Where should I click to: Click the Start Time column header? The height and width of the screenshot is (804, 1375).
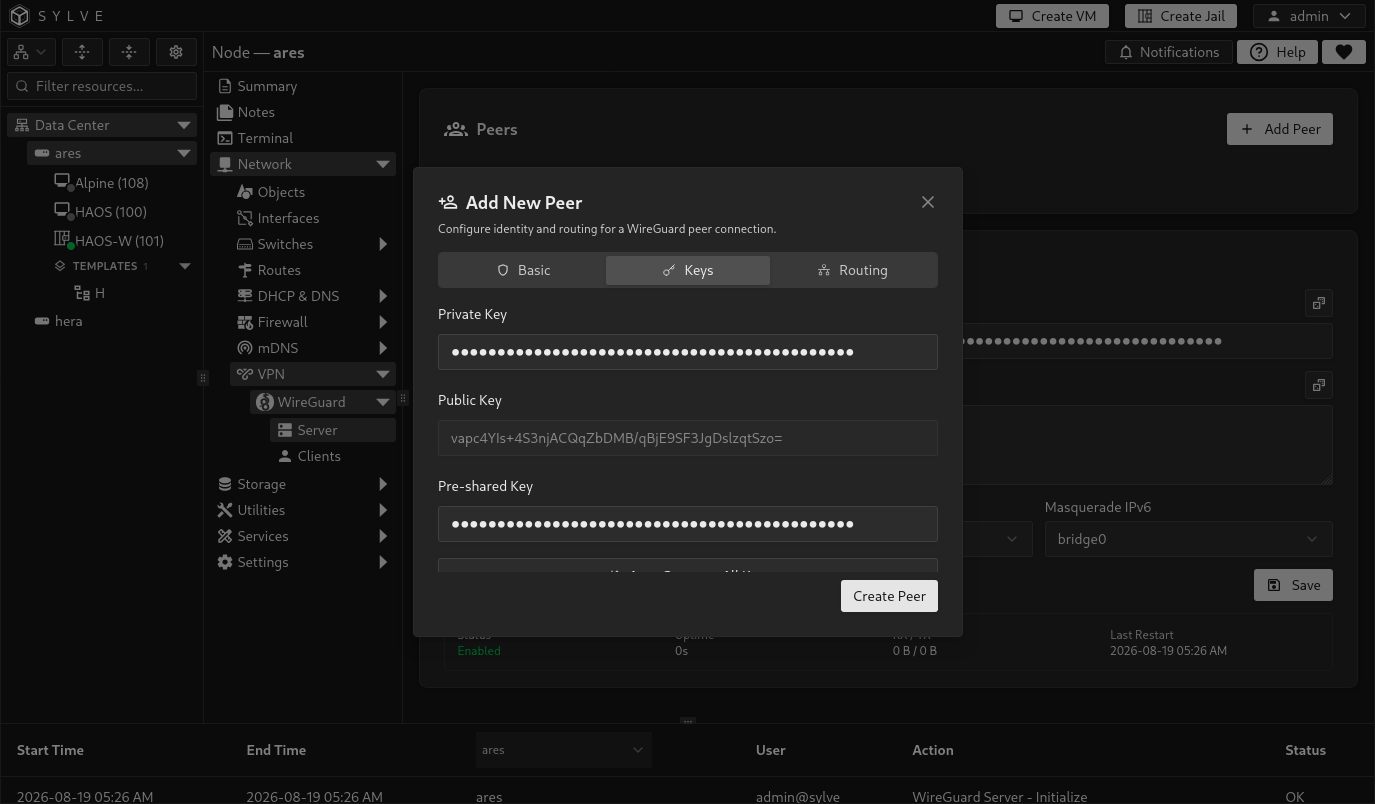tap(50, 750)
